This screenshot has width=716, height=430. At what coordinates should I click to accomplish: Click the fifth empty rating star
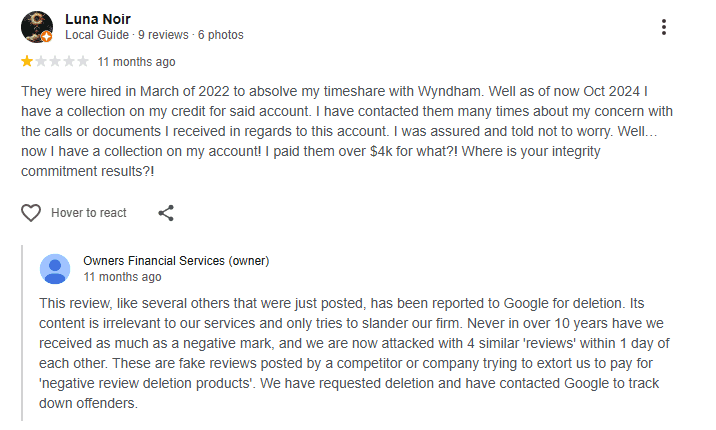(82, 61)
